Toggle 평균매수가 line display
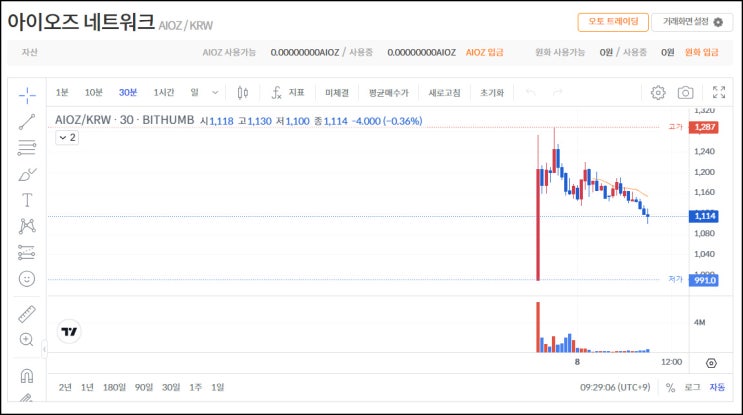 click(389, 93)
